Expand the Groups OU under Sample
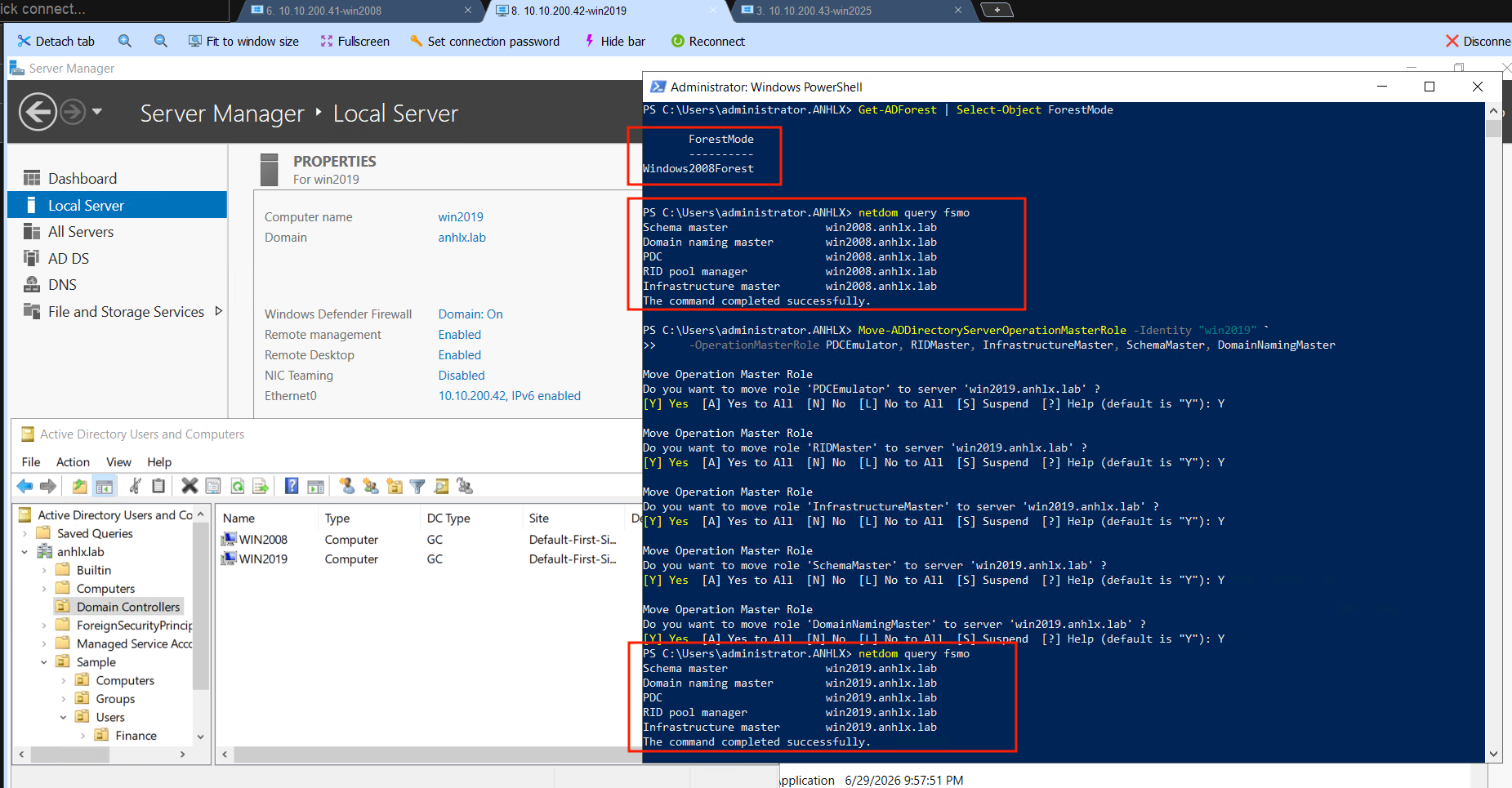Screen dimensions: 1512x788 [64, 699]
